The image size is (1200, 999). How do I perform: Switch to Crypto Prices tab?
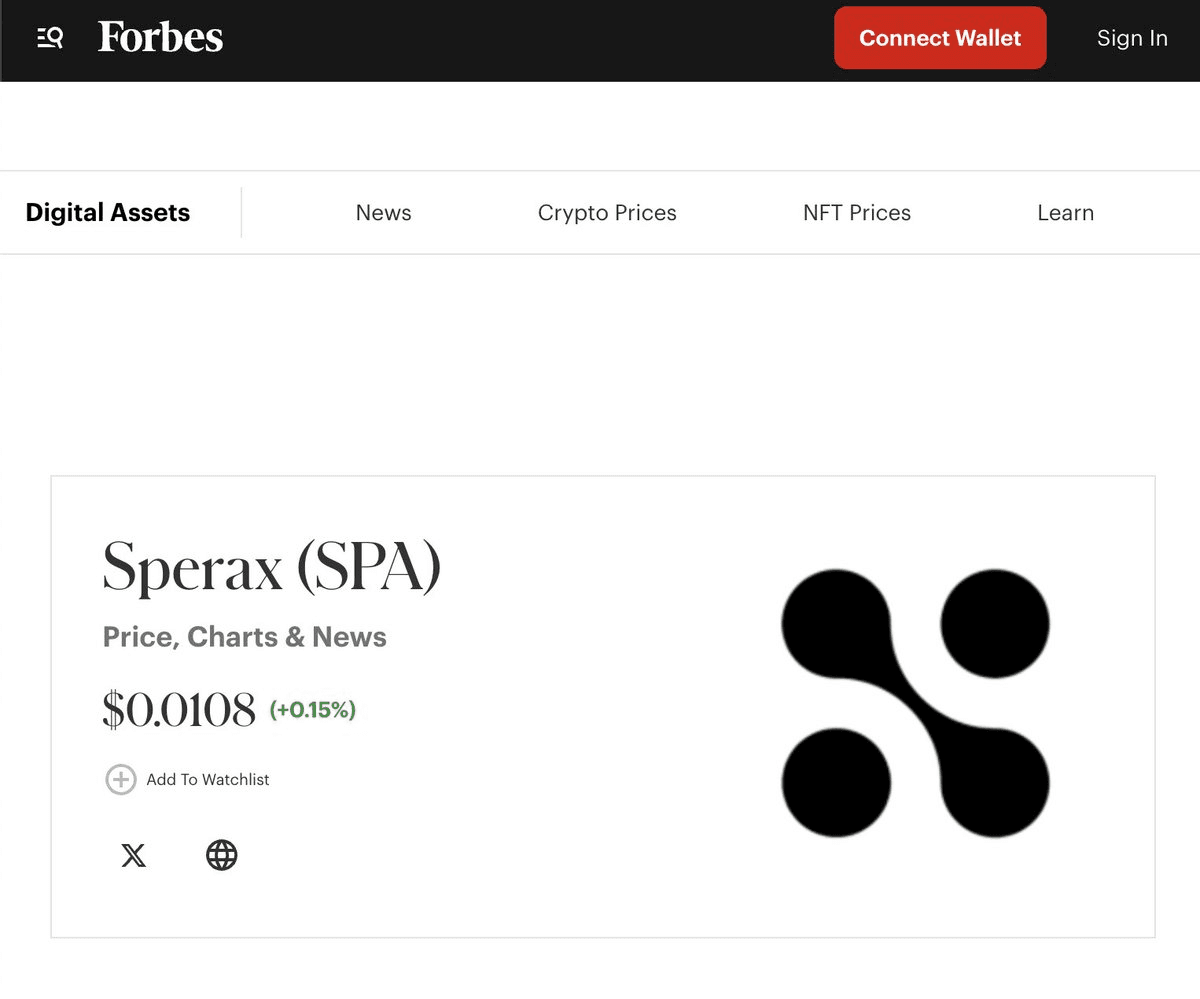tap(607, 213)
